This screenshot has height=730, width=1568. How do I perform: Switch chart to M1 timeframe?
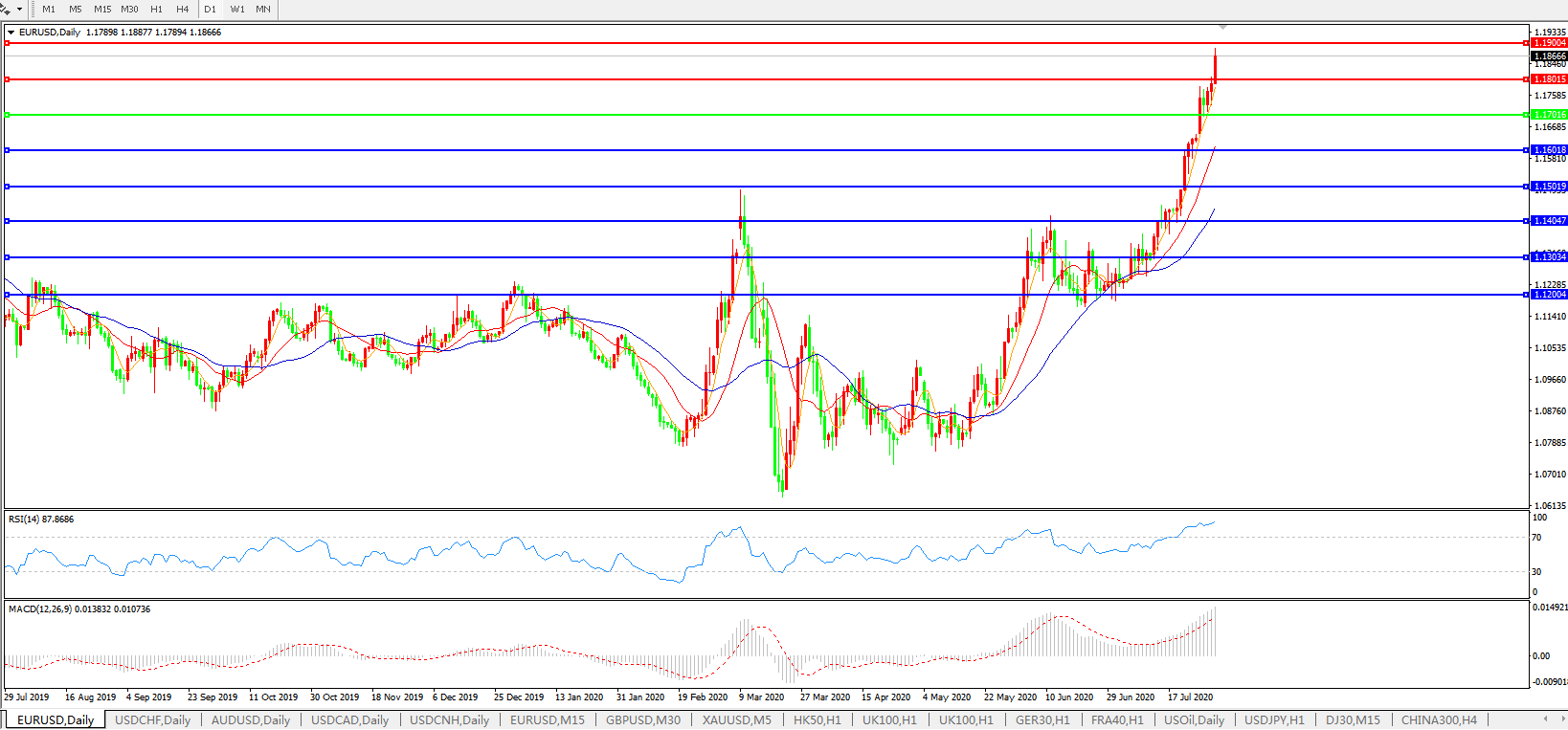pos(49,10)
